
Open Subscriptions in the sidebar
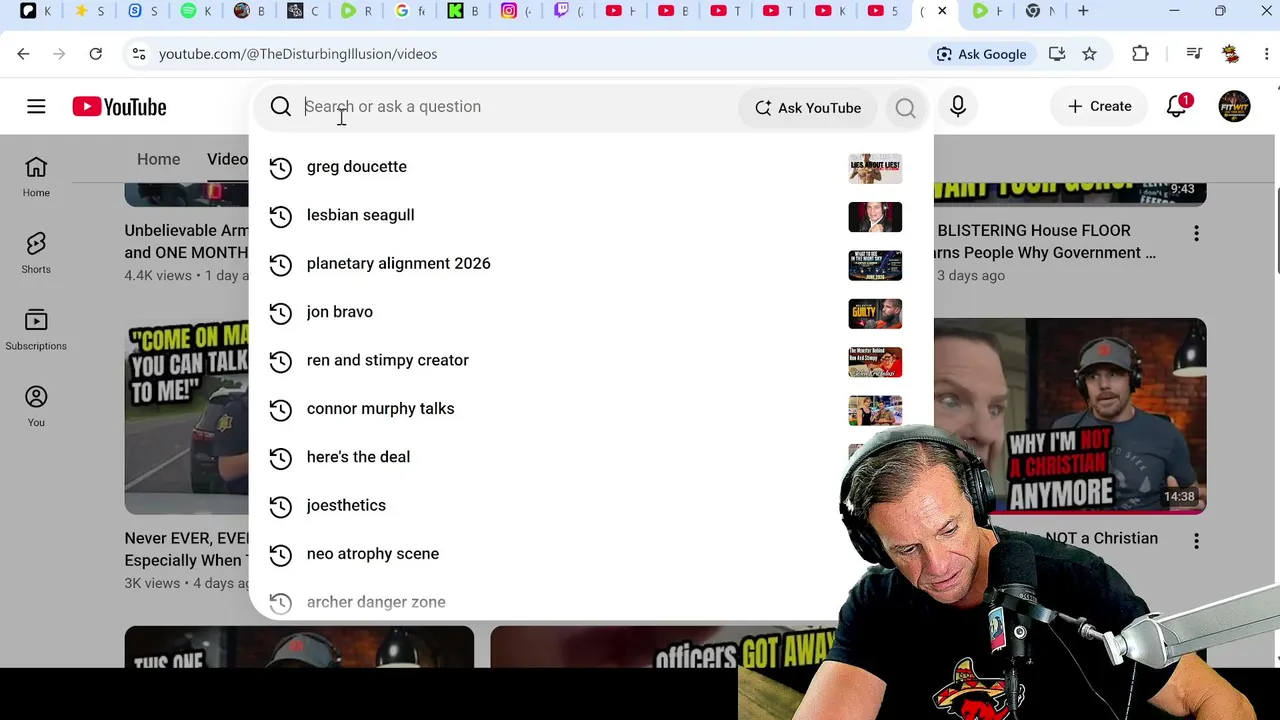[x=36, y=330]
